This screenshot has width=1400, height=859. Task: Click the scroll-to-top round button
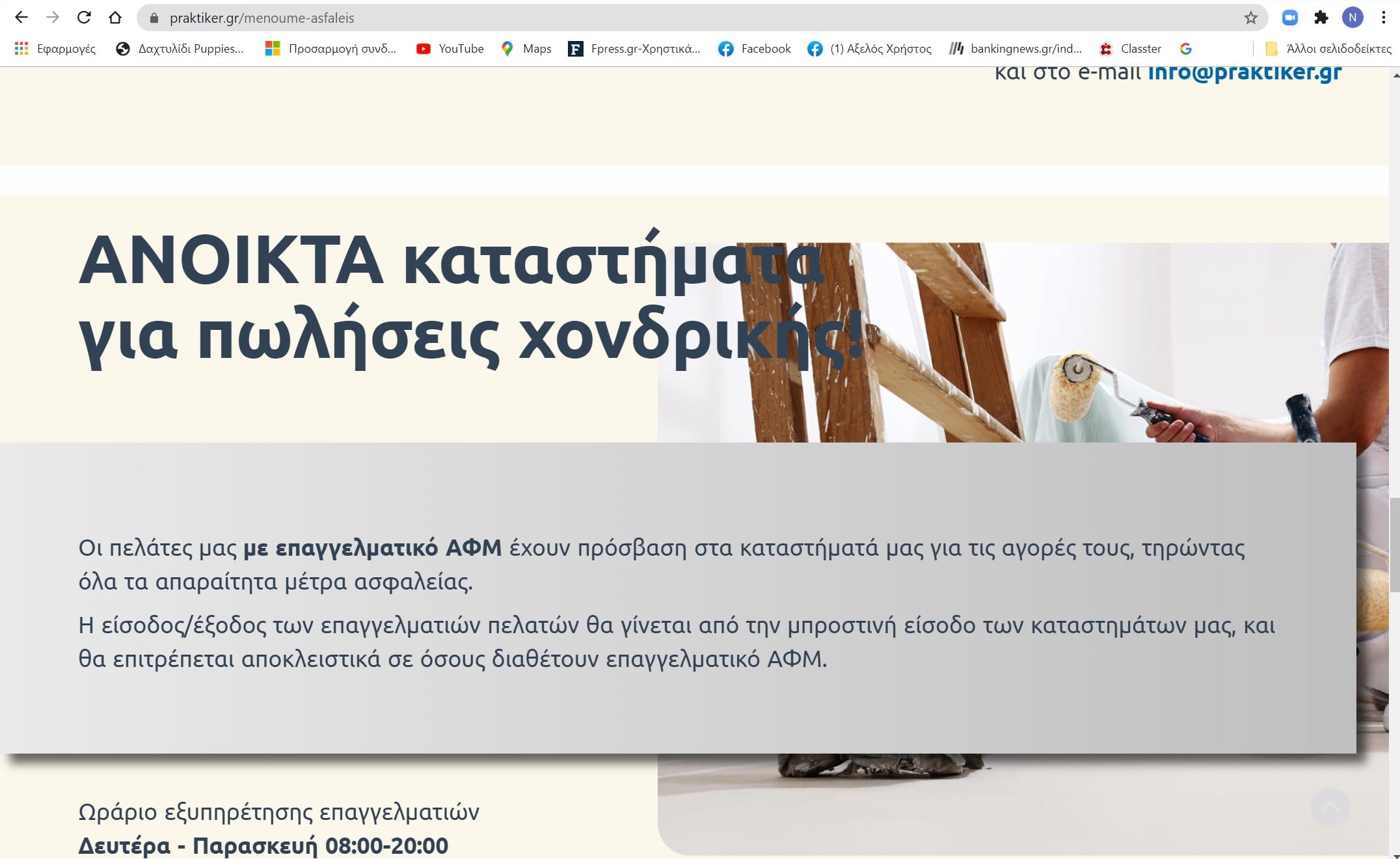[x=1330, y=807]
